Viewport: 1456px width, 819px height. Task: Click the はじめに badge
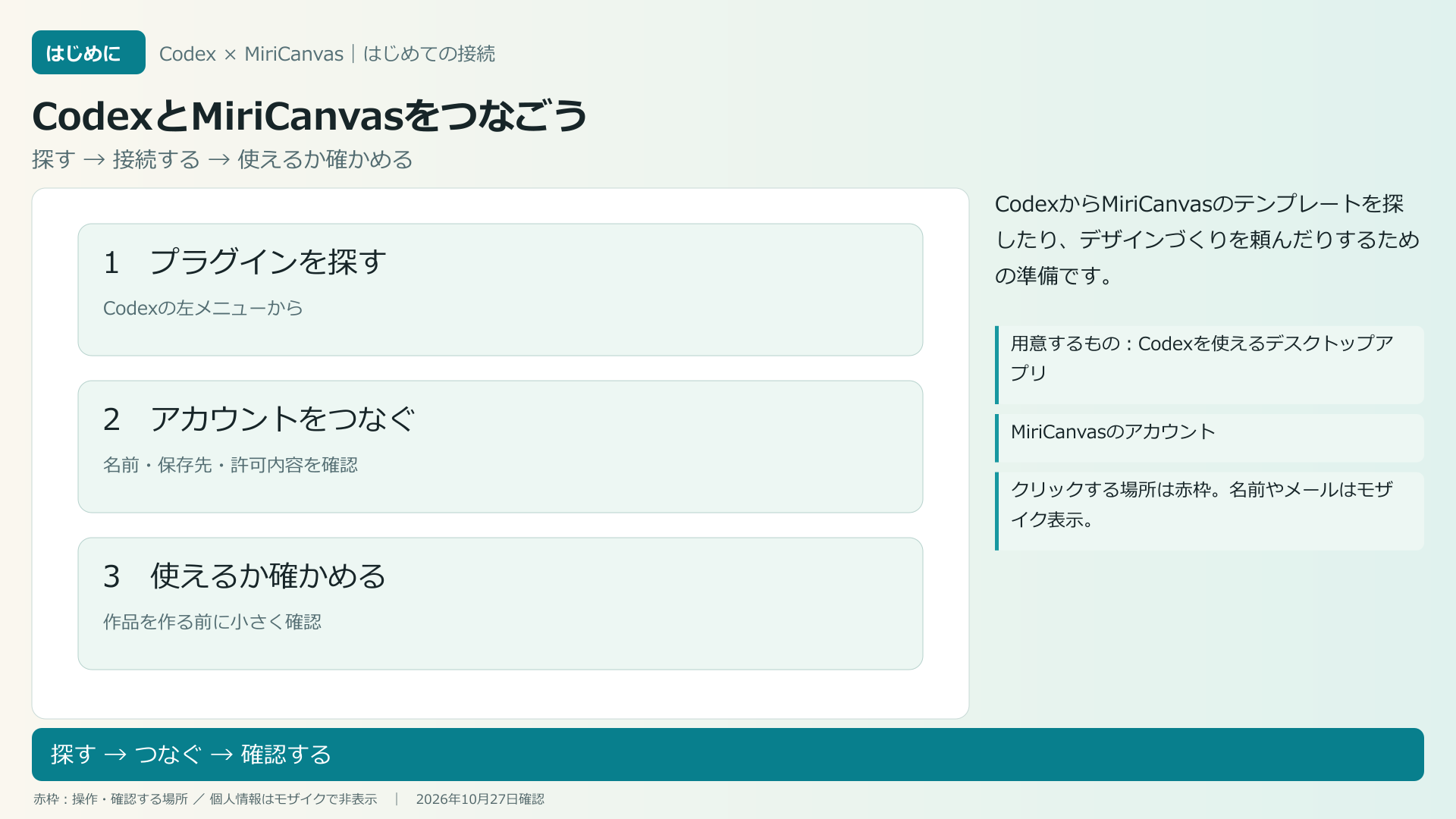[x=89, y=52]
